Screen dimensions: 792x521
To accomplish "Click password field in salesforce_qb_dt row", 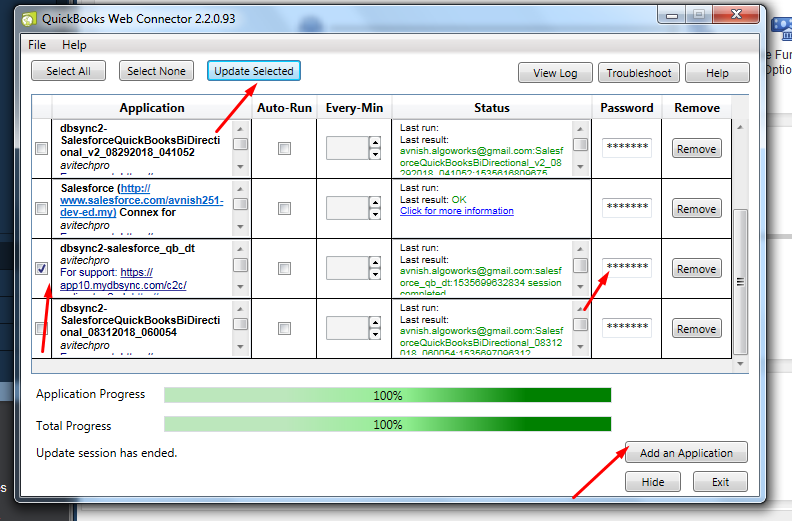I will (x=627, y=267).
